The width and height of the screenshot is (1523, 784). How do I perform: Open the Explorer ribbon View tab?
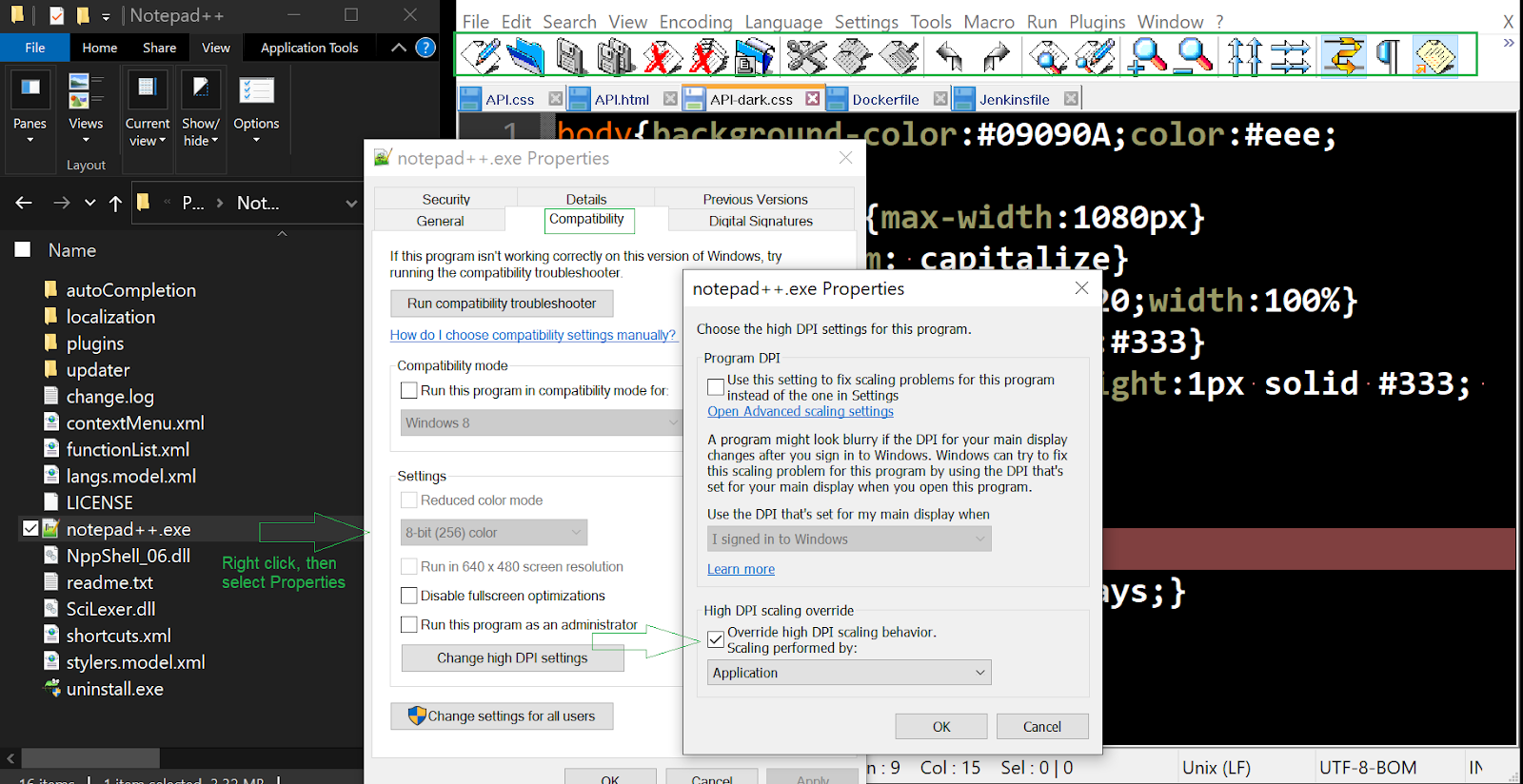(x=216, y=48)
